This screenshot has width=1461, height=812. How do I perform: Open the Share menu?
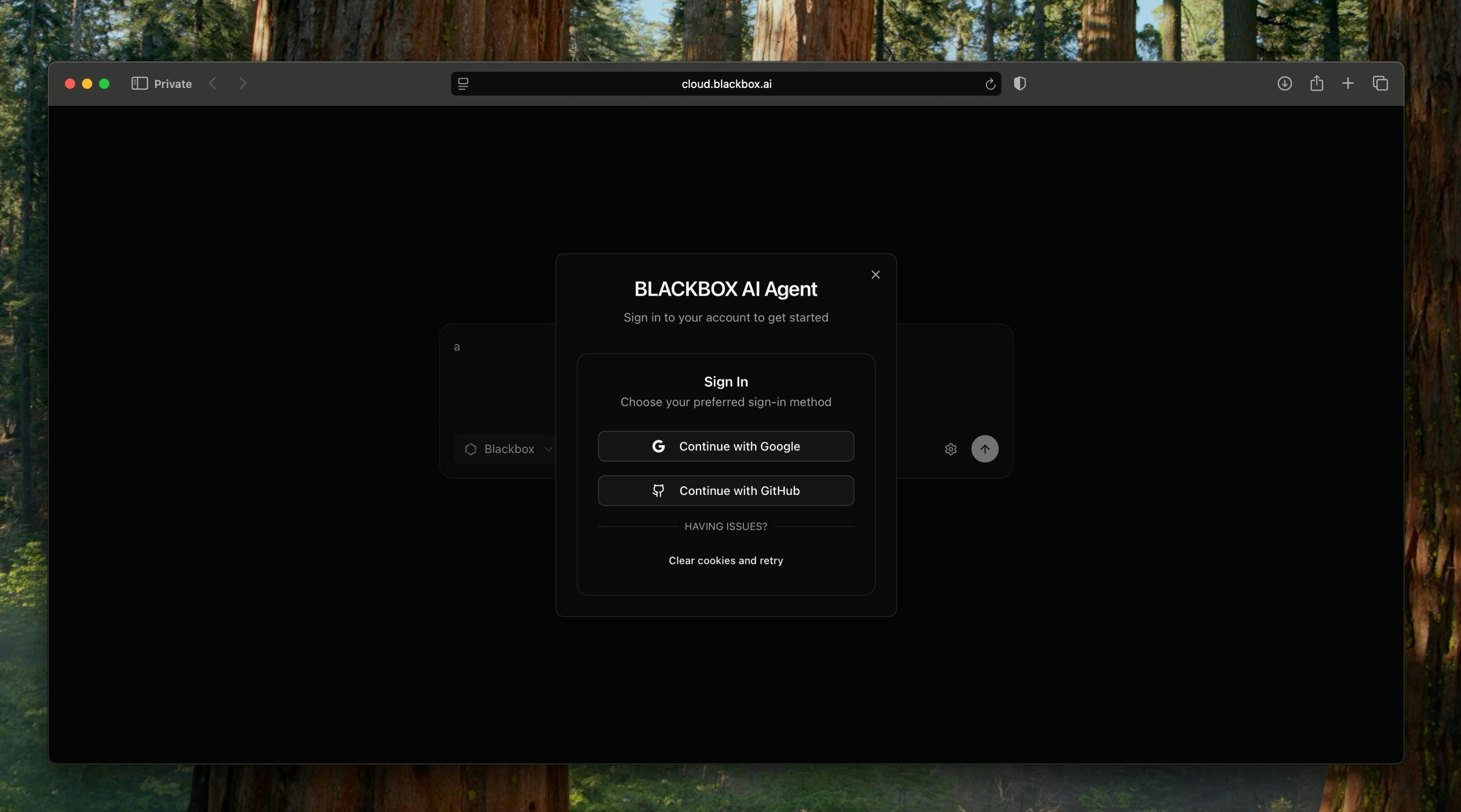(1316, 84)
